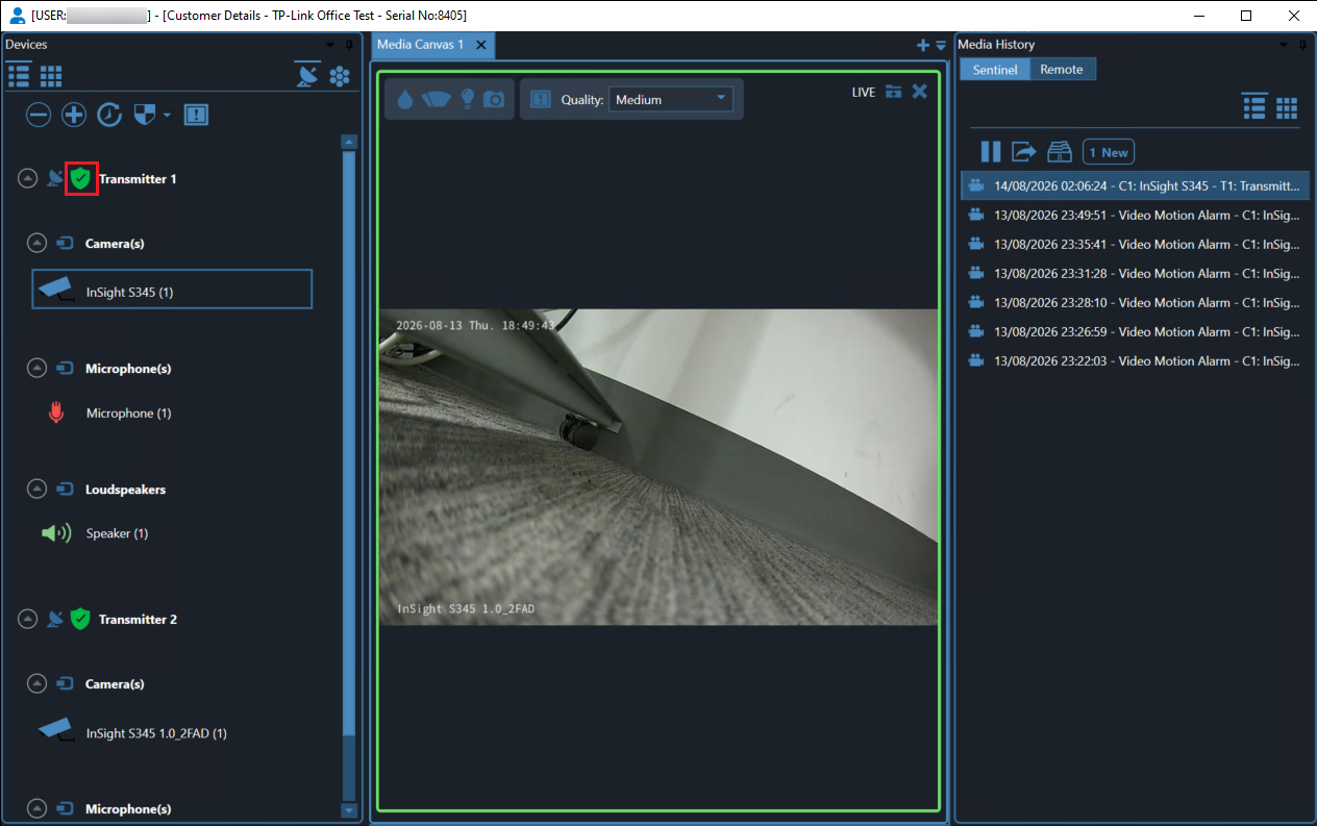Click the Devices scrollbar up arrow
The image size is (1317, 826).
[x=349, y=142]
